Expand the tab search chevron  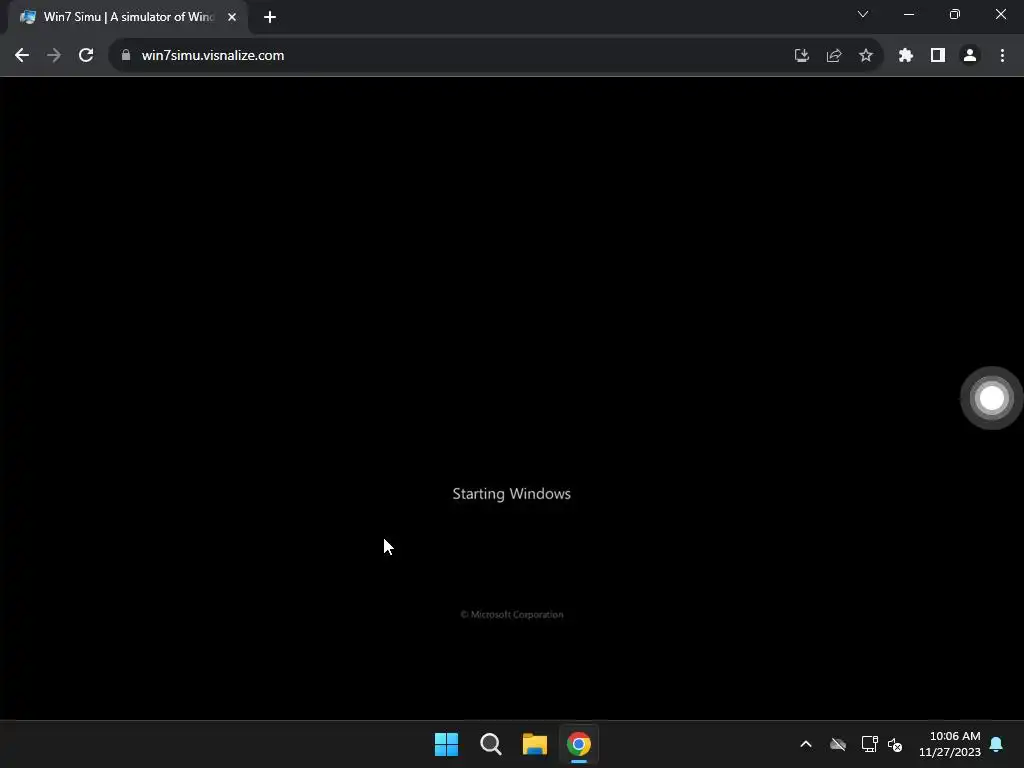(x=863, y=14)
